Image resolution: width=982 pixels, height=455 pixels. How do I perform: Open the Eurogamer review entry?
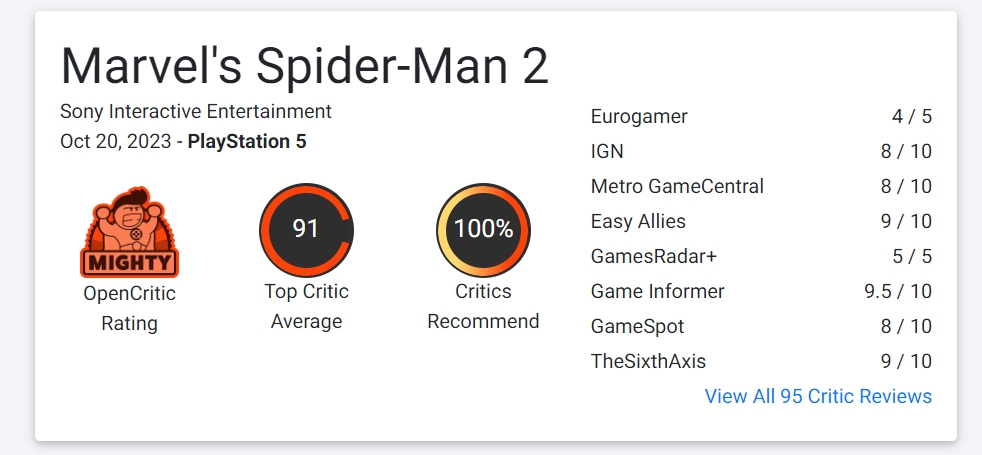pyautogui.click(x=639, y=116)
